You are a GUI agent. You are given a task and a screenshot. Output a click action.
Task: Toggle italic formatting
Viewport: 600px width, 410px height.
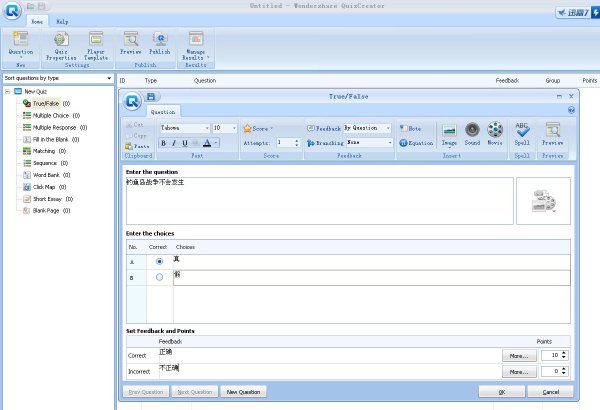coord(174,143)
